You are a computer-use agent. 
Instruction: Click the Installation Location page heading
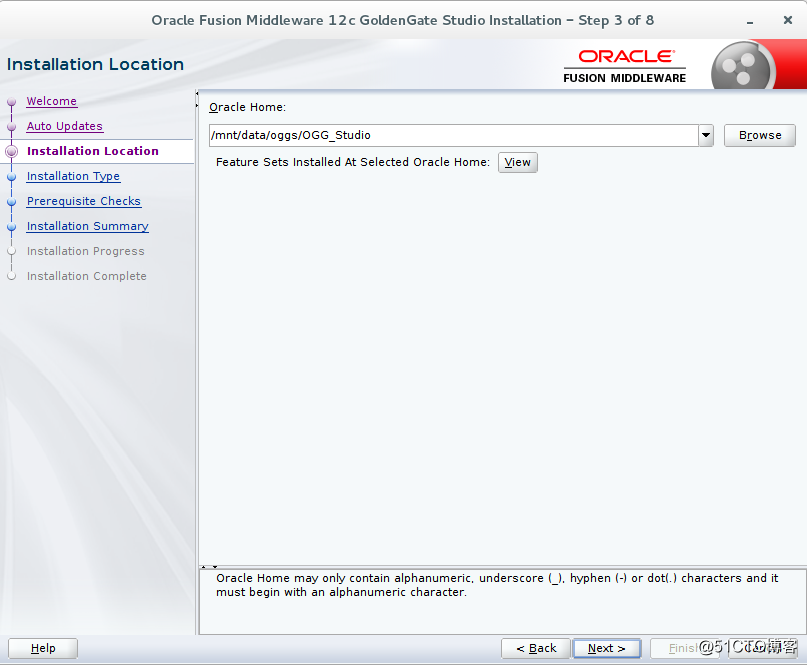coord(95,64)
